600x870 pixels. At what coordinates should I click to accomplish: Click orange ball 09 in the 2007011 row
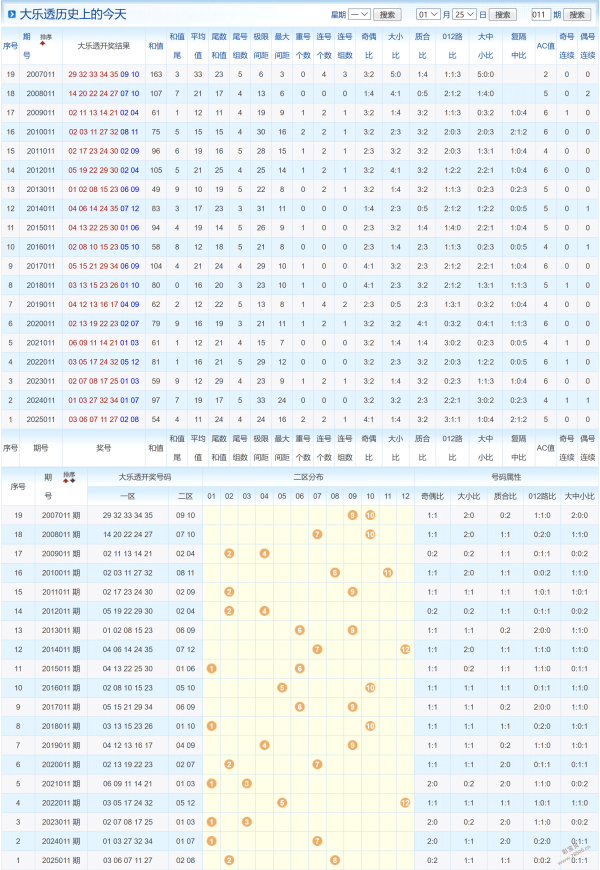pyautogui.click(x=352, y=514)
